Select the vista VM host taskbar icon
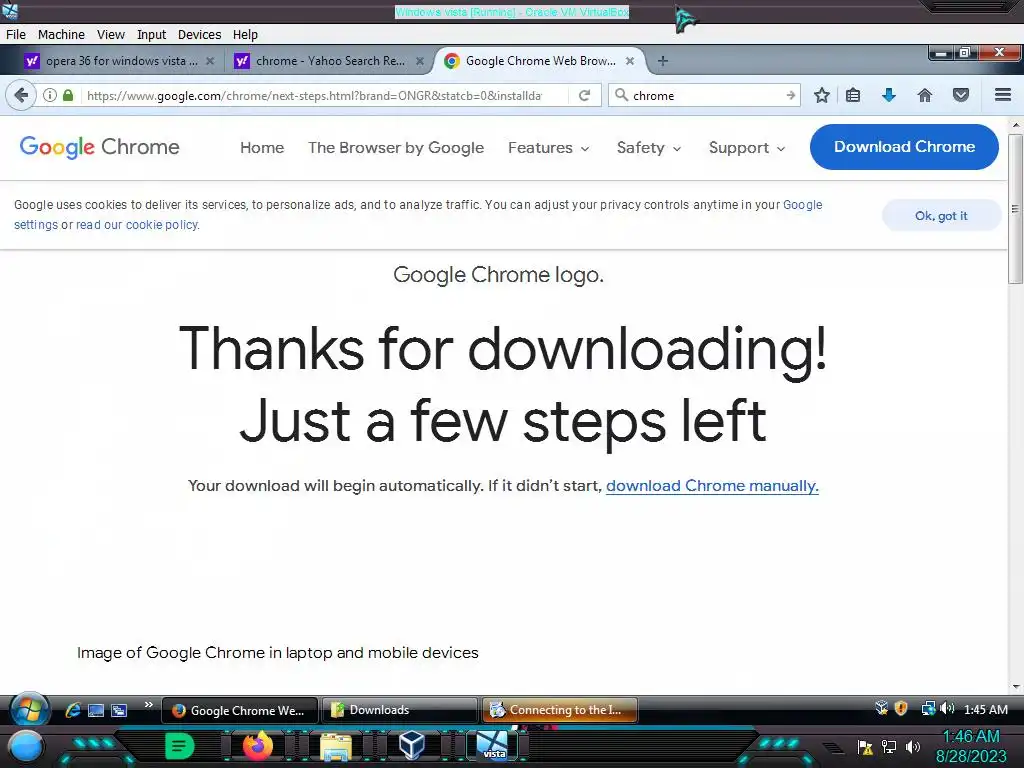This screenshot has height=768, width=1024. [x=493, y=746]
